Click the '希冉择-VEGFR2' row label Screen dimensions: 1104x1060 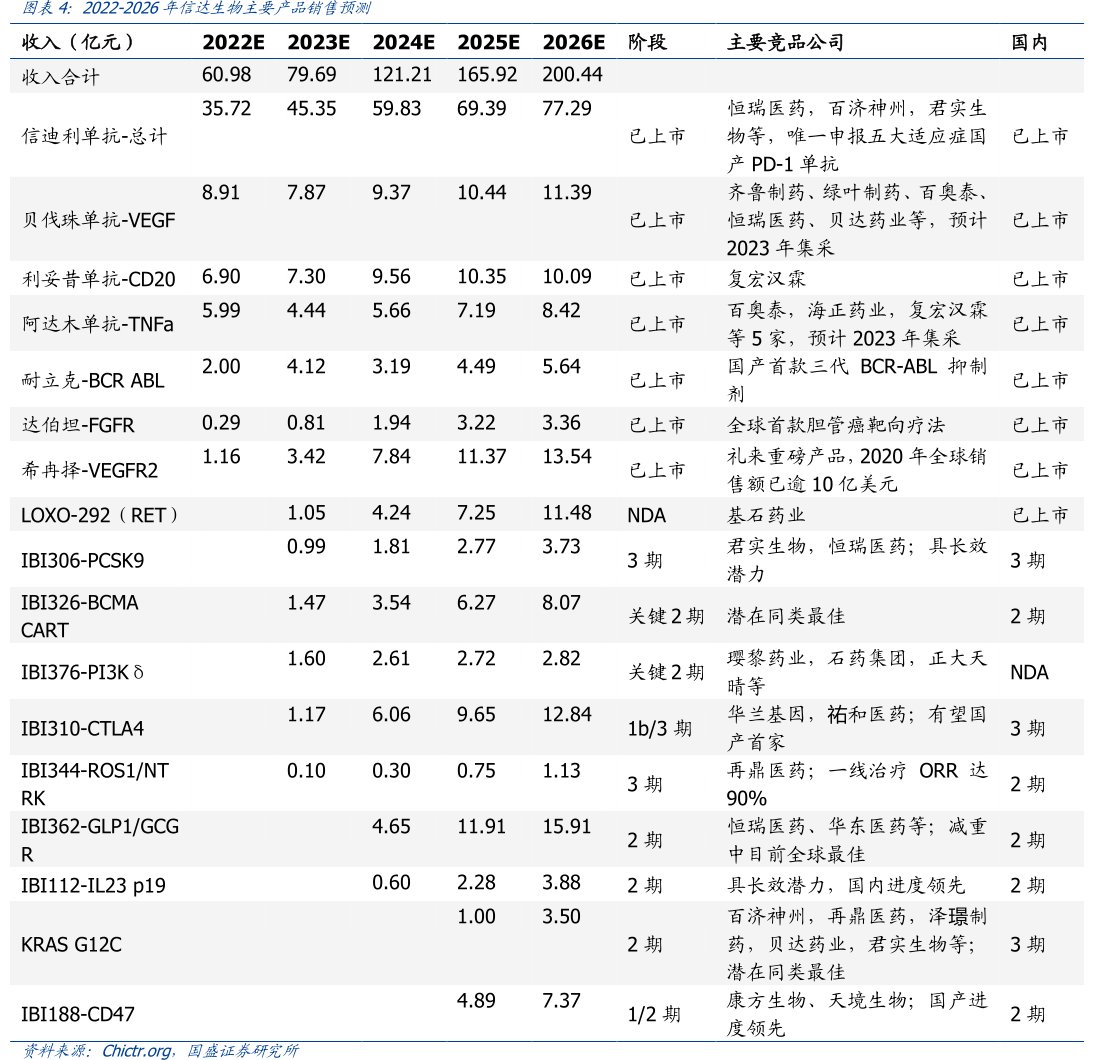89,470
